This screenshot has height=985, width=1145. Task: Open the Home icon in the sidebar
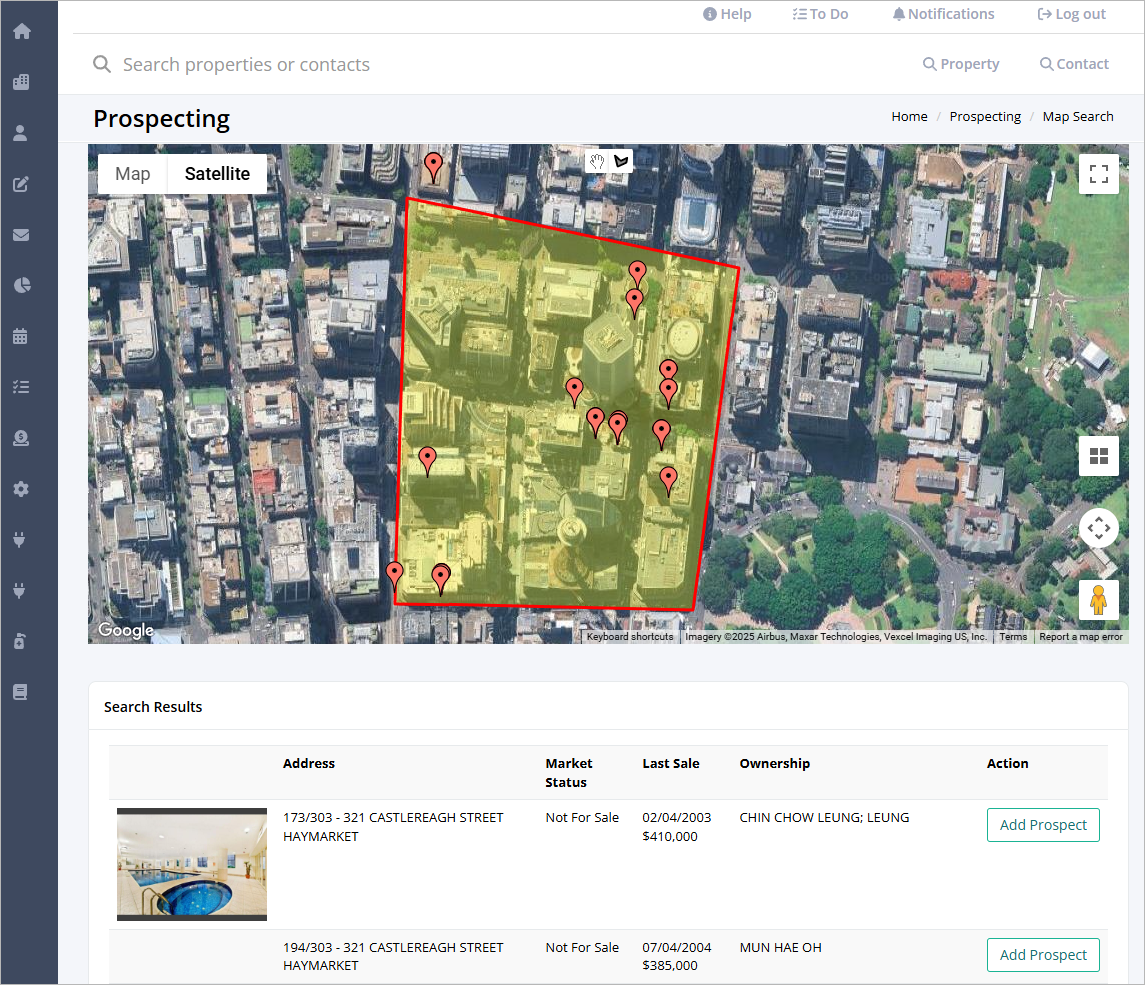21,31
